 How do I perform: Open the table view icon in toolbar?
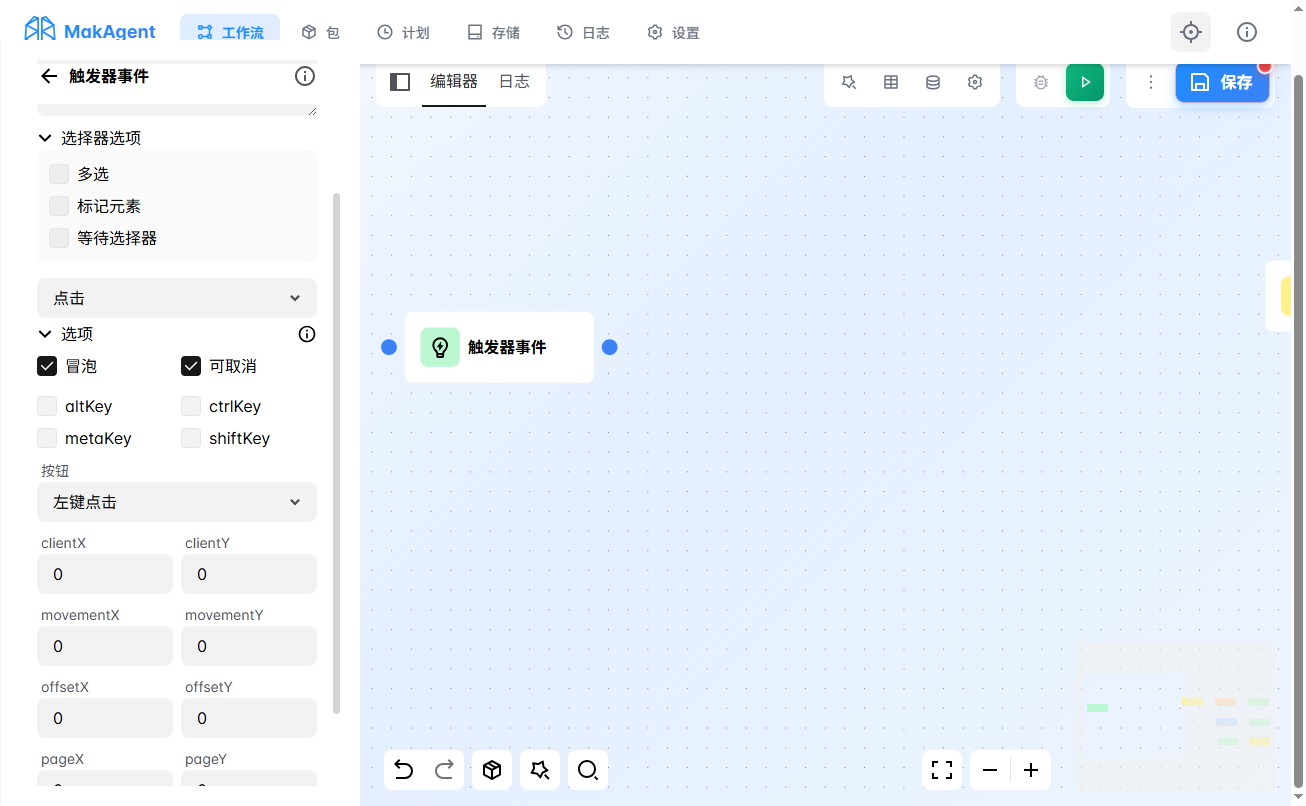[x=891, y=82]
